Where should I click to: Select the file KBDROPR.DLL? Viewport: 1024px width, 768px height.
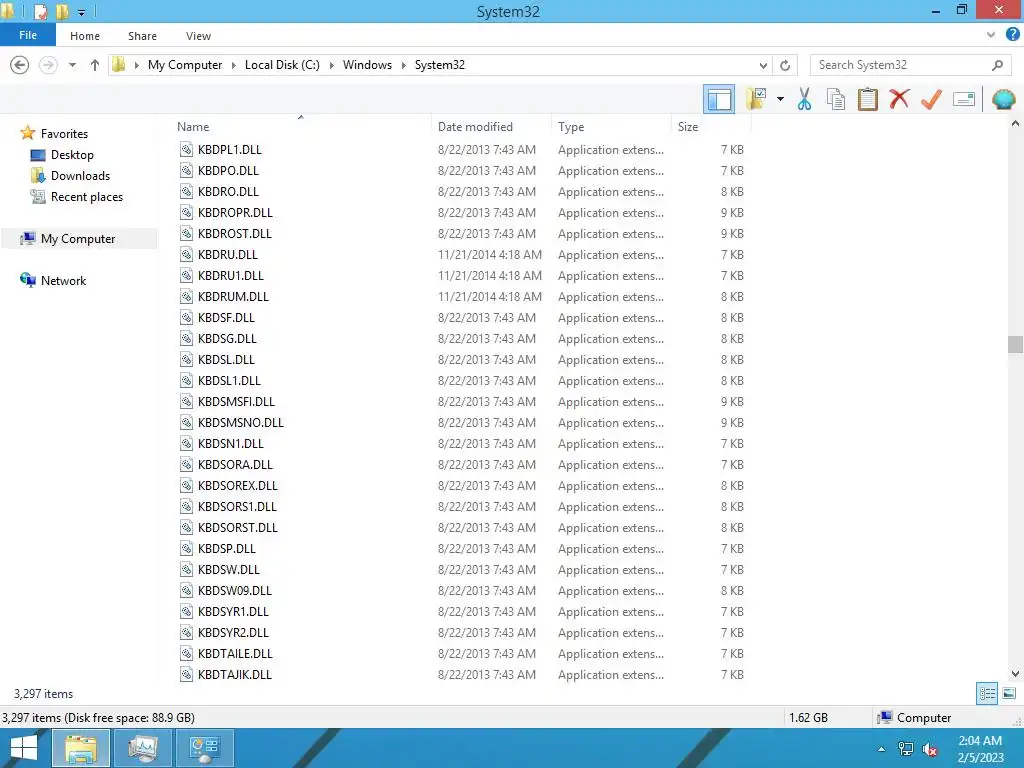pyautogui.click(x=235, y=212)
